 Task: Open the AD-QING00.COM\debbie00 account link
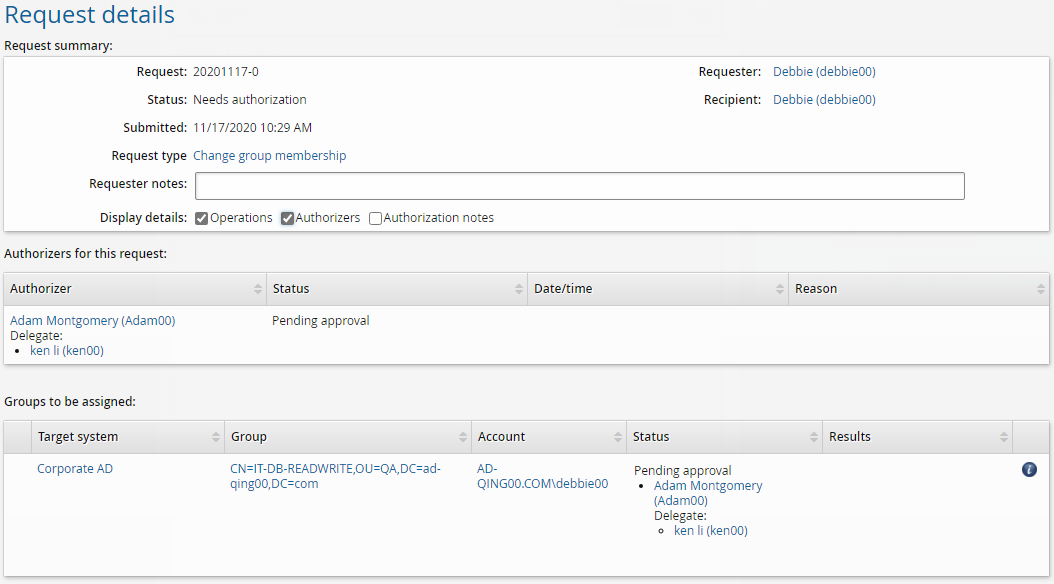pos(542,476)
